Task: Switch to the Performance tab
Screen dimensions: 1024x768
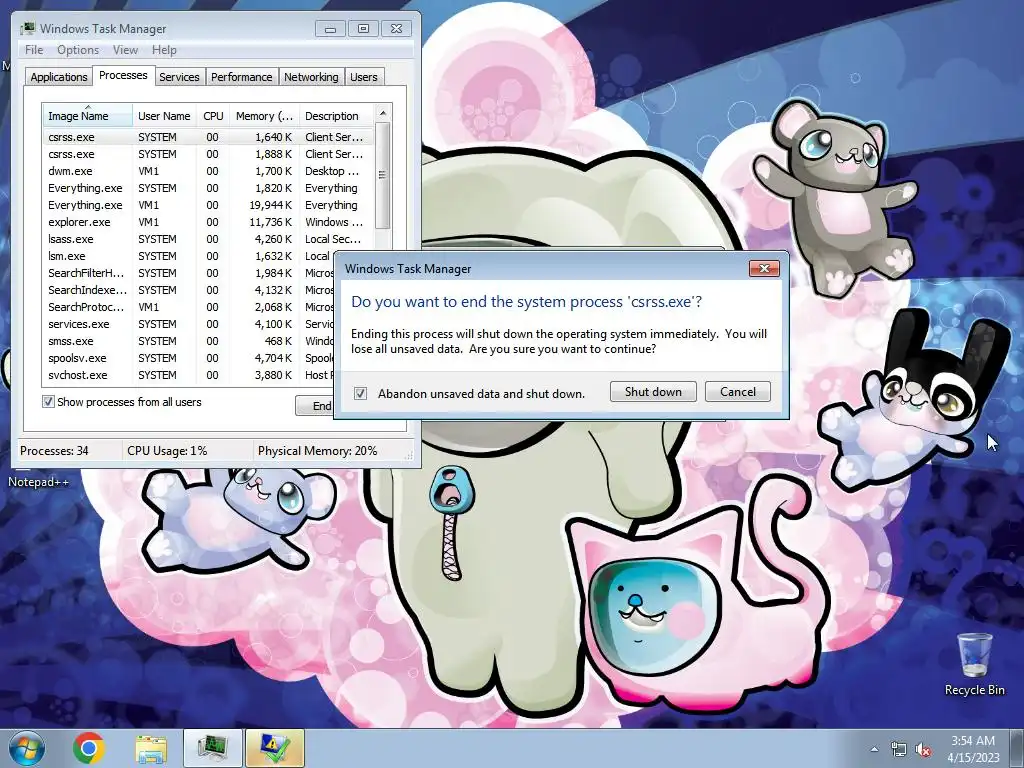Action: 242,77
